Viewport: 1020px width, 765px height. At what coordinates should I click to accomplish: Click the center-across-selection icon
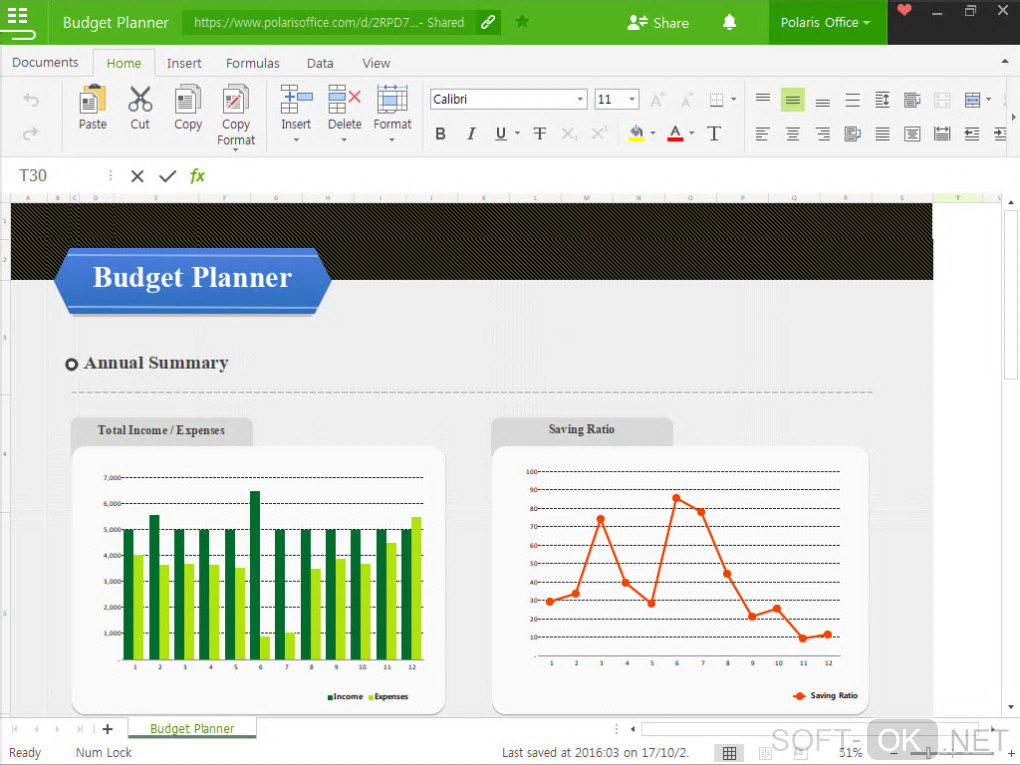pyautogui.click(x=912, y=134)
